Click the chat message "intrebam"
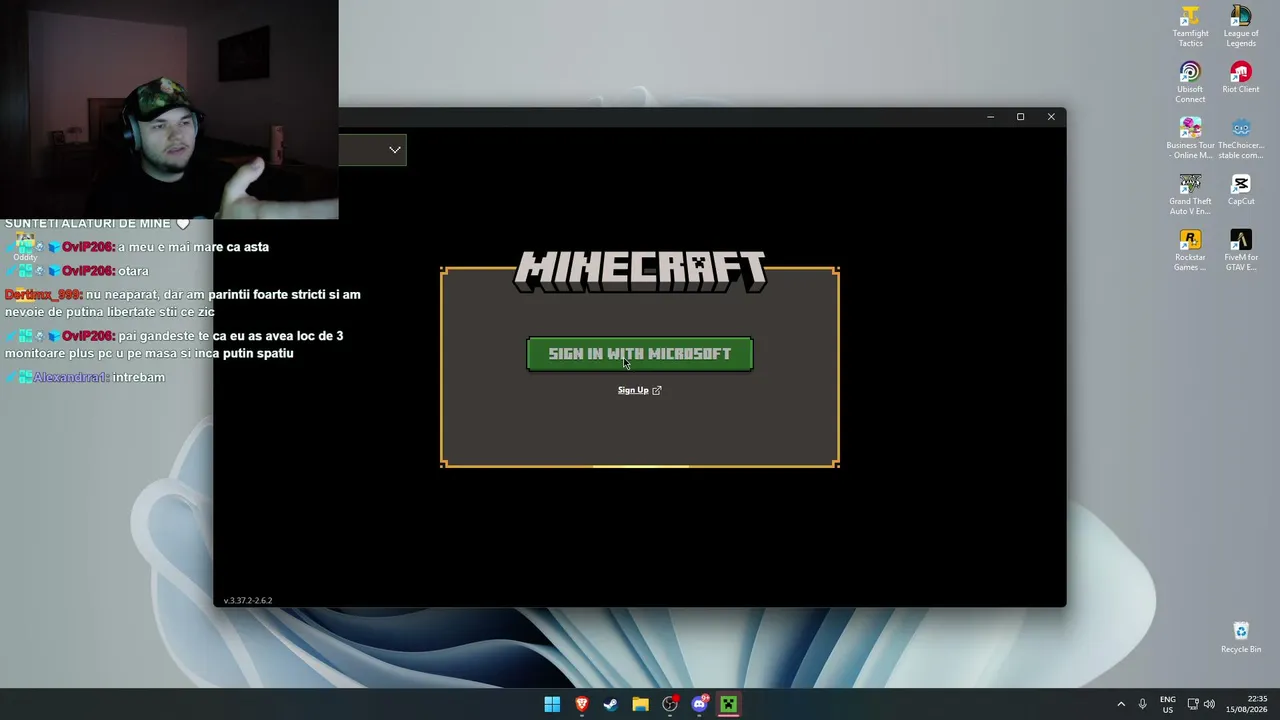The height and width of the screenshot is (720, 1280). coord(139,377)
